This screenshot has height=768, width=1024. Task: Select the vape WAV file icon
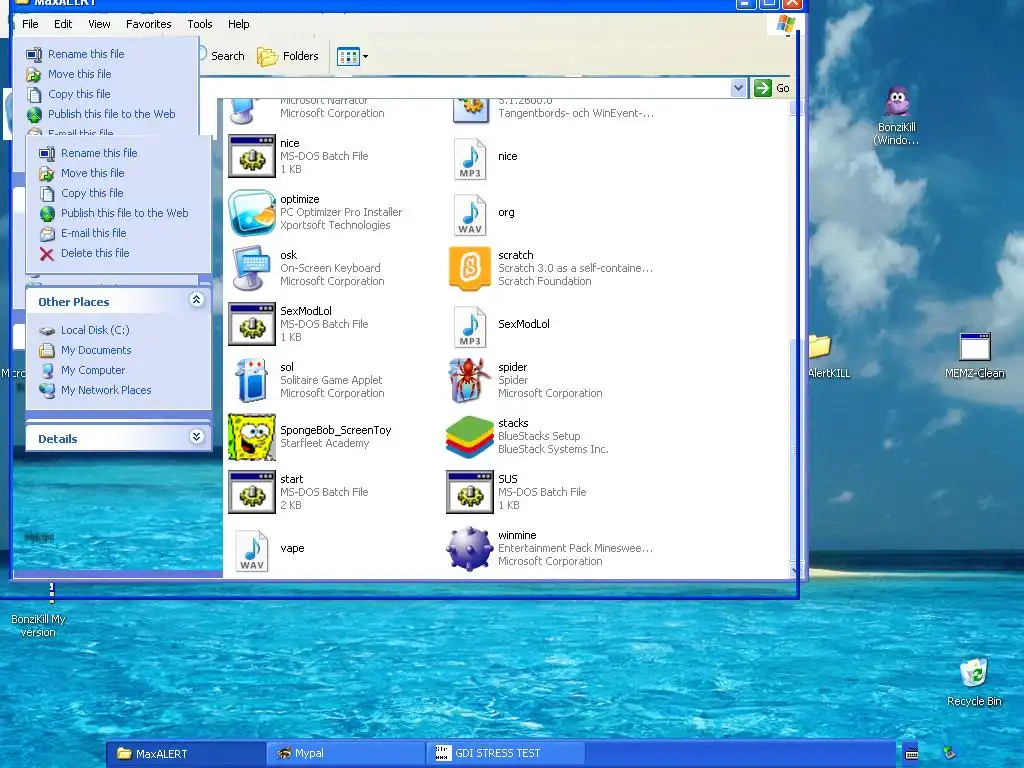tap(251, 551)
